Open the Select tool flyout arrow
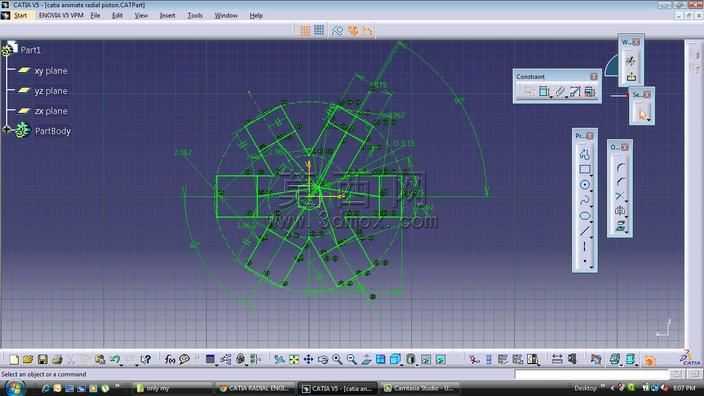 click(649, 120)
